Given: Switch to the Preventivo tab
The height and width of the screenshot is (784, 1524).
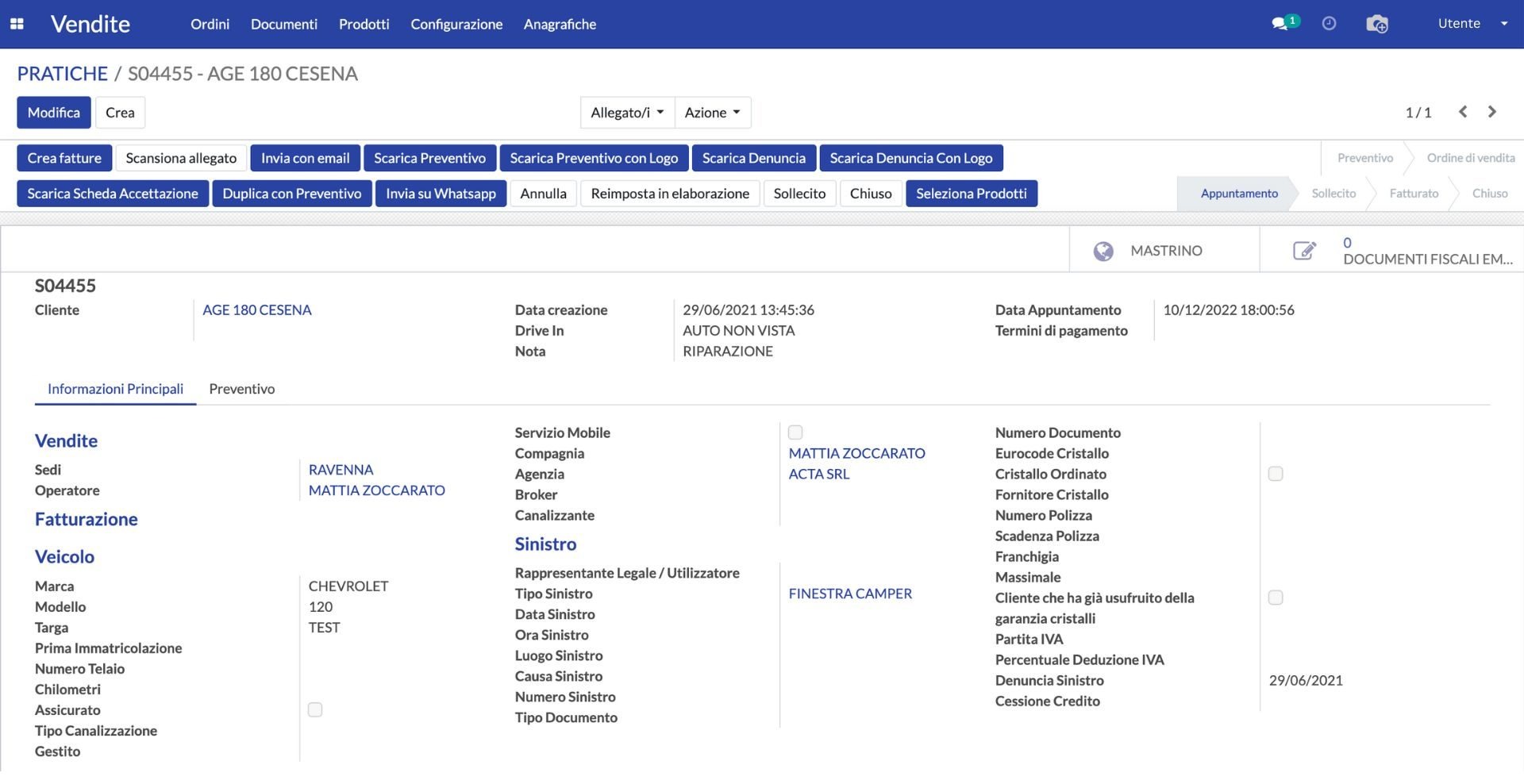Looking at the screenshot, I should pos(242,389).
